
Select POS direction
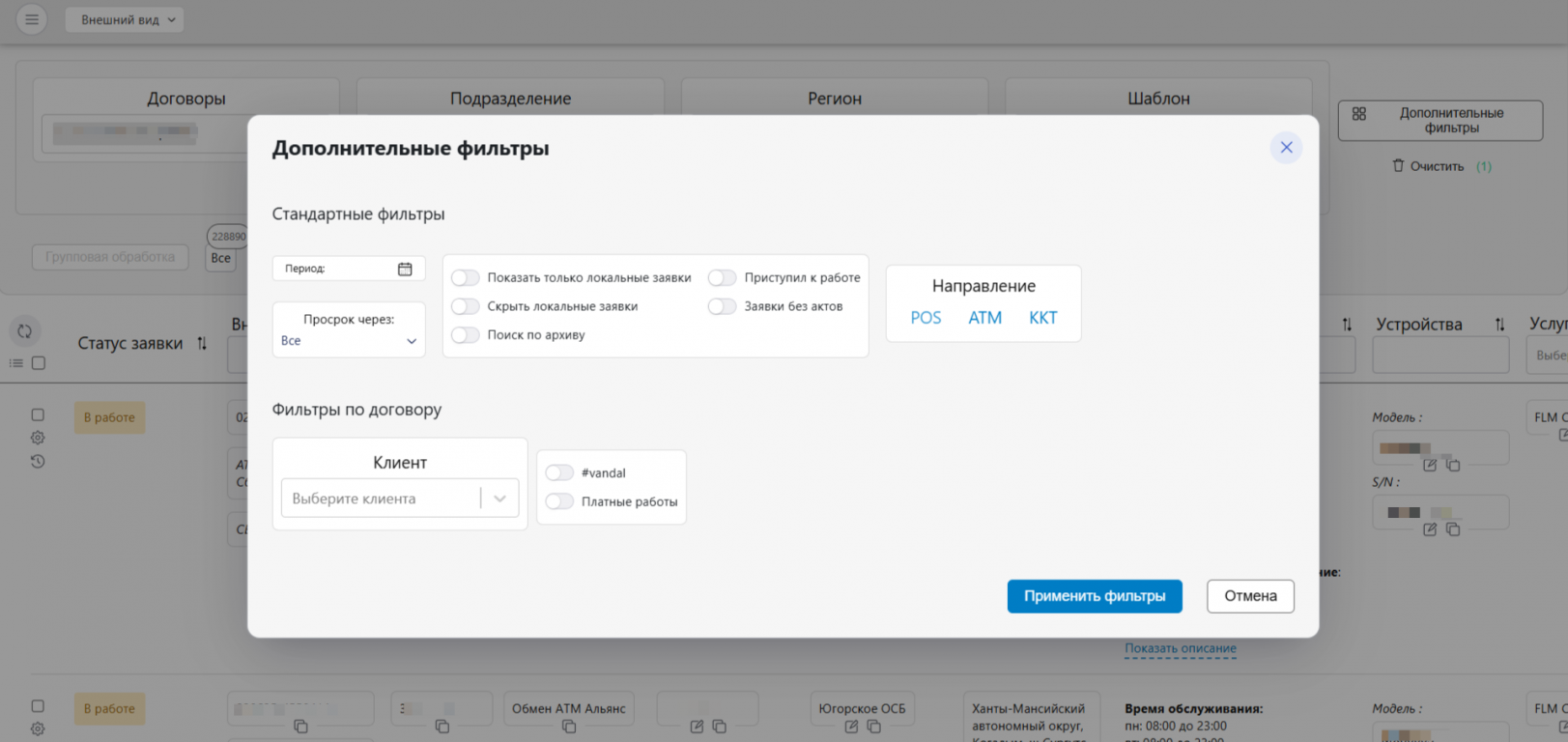pyautogui.click(x=926, y=318)
